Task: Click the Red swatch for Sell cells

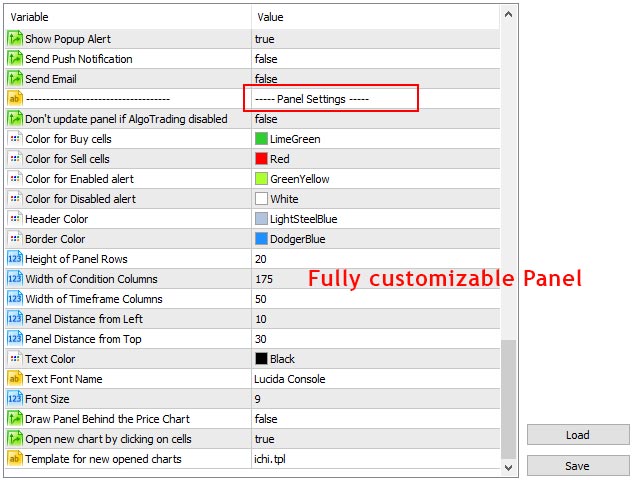Action: 262,159
